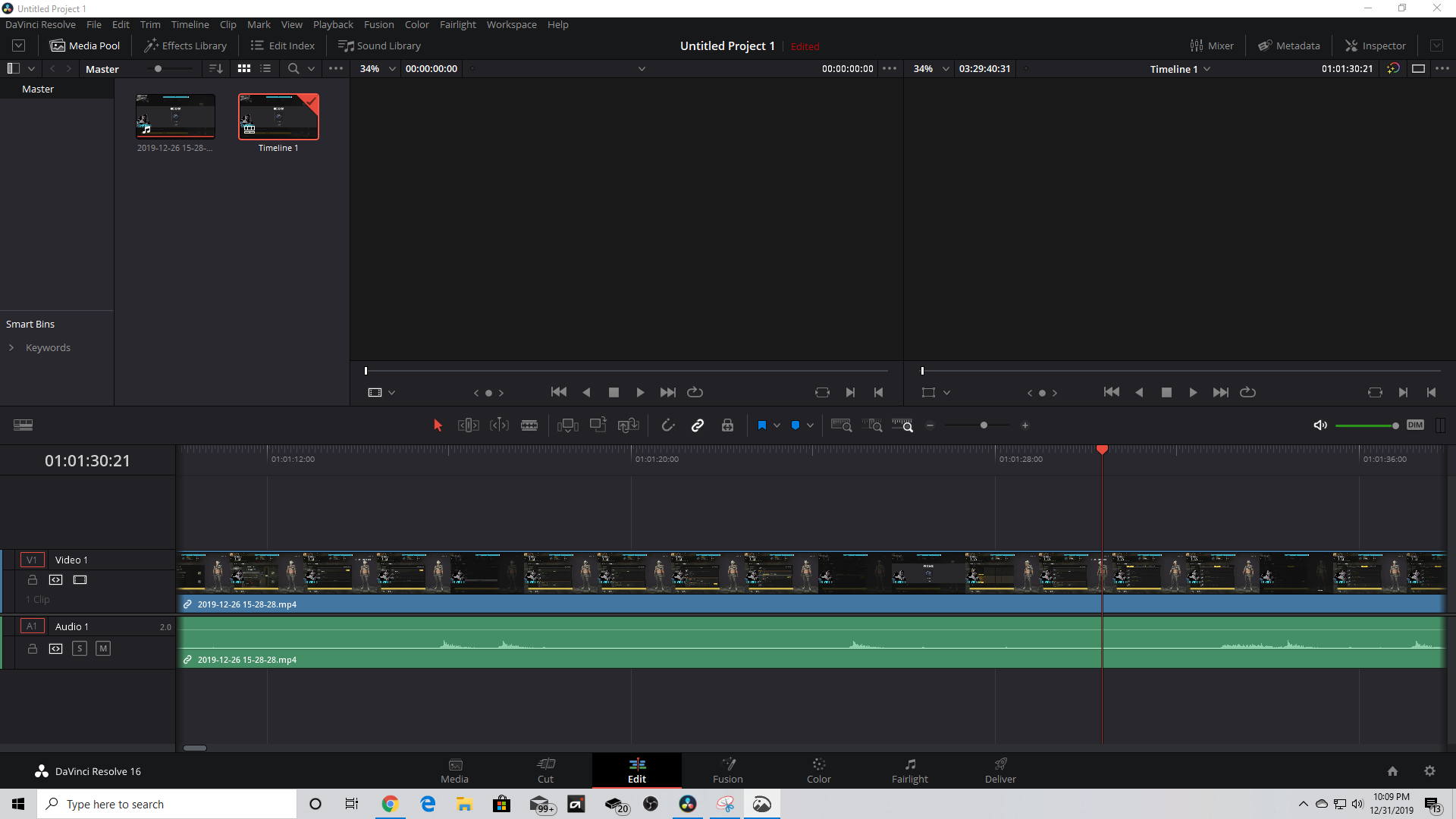The width and height of the screenshot is (1456, 819).
Task: Click media pool search magnifier icon
Action: click(x=293, y=68)
